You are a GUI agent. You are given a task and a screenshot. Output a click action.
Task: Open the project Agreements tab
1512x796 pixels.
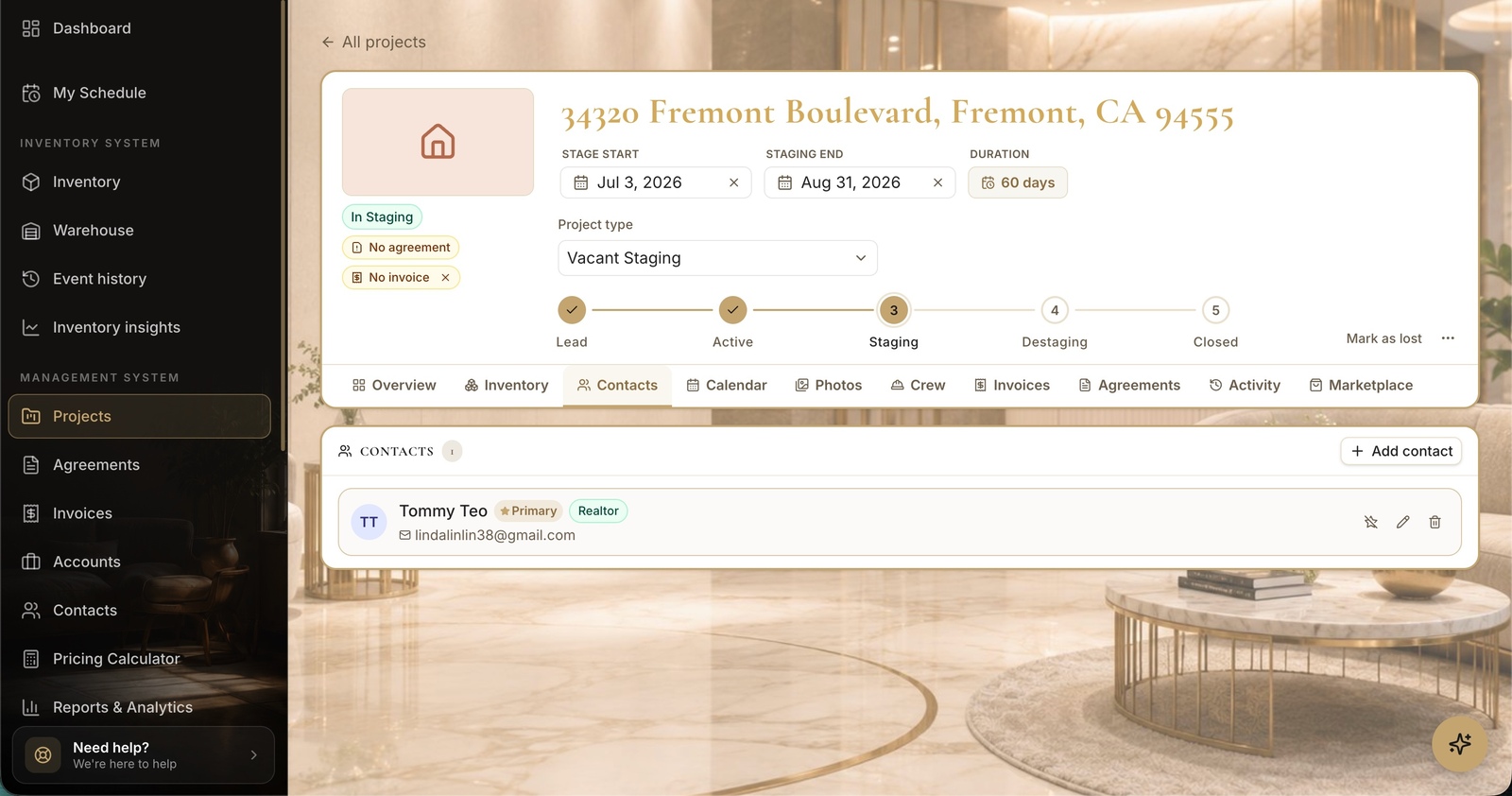1129,385
